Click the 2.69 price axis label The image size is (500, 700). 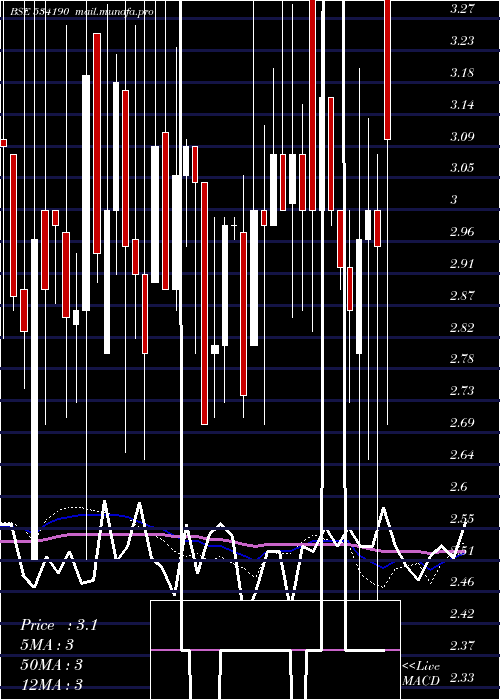(461, 422)
